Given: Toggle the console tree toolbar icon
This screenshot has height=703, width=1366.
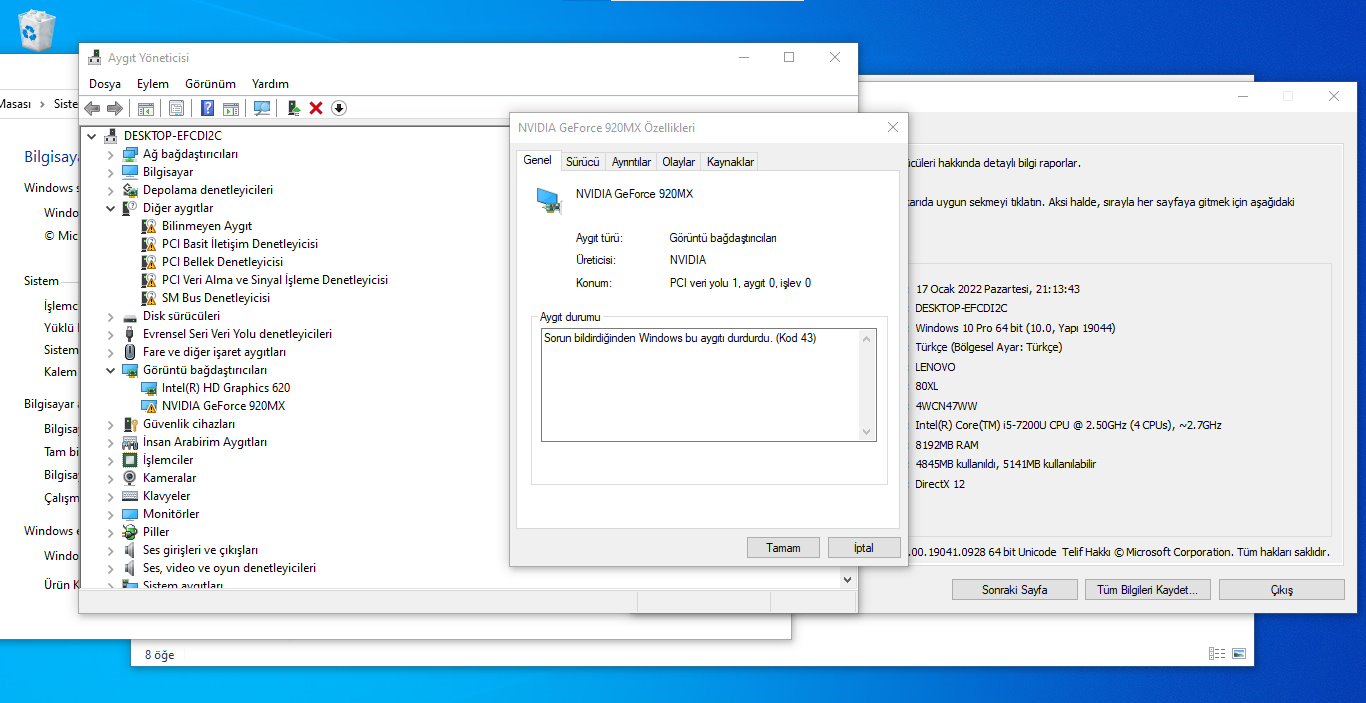Looking at the screenshot, I should click(146, 108).
